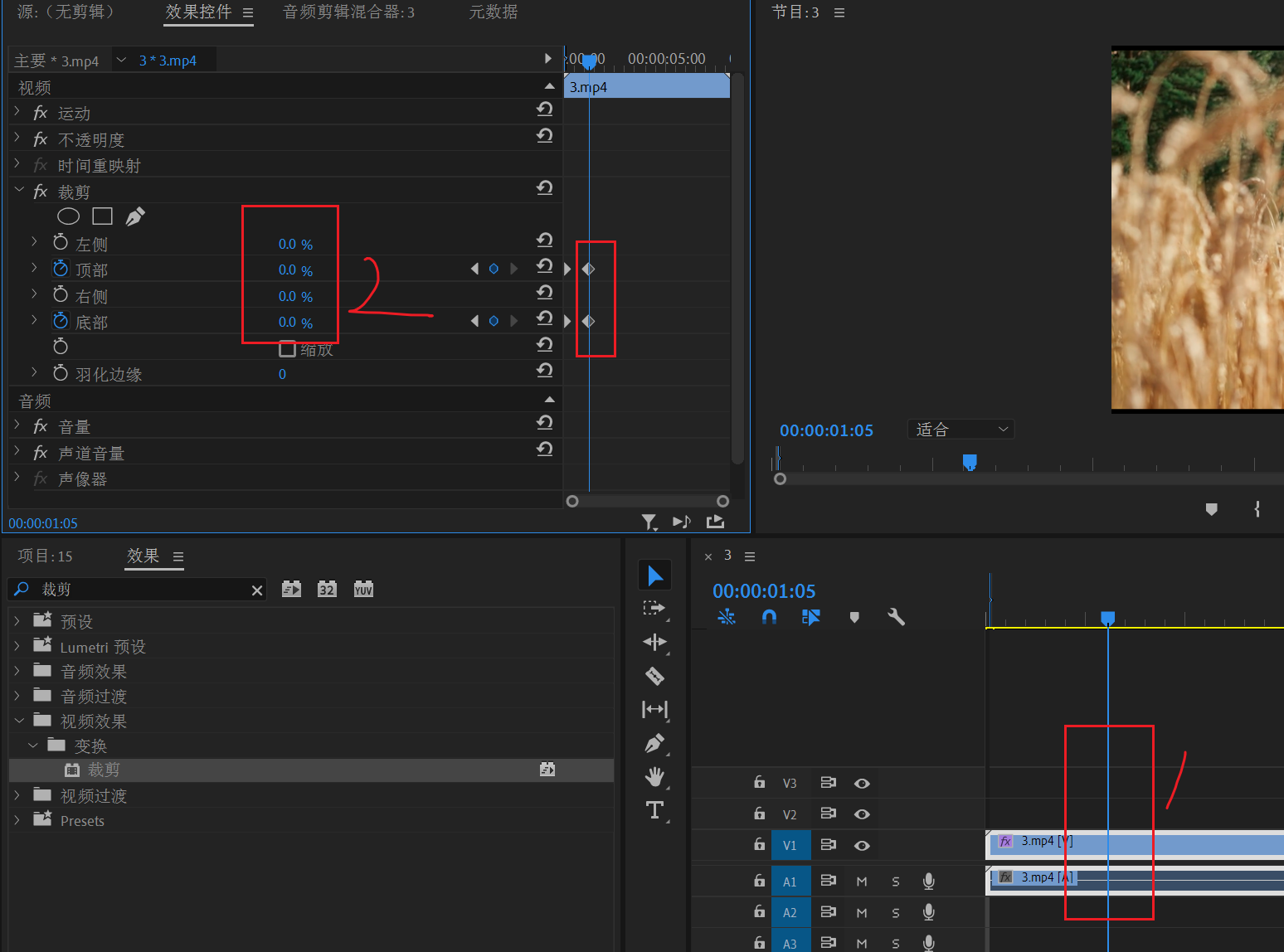Screen dimensions: 1284x952
Task: Lock the V2 track
Action: pyautogui.click(x=759, y=814)
